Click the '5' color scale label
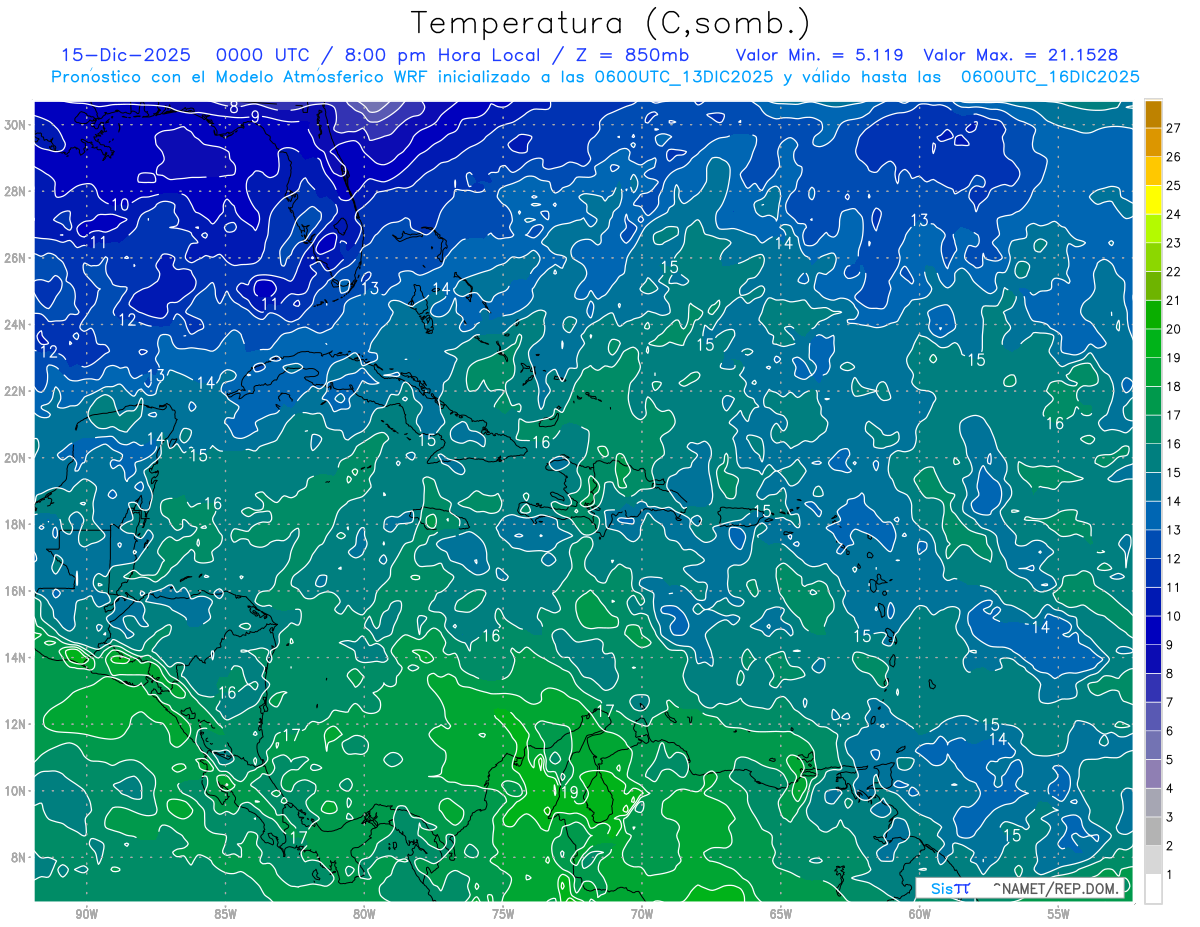Image resolution: width=1200 pixels, height=927 pixels. (1170, 760)
